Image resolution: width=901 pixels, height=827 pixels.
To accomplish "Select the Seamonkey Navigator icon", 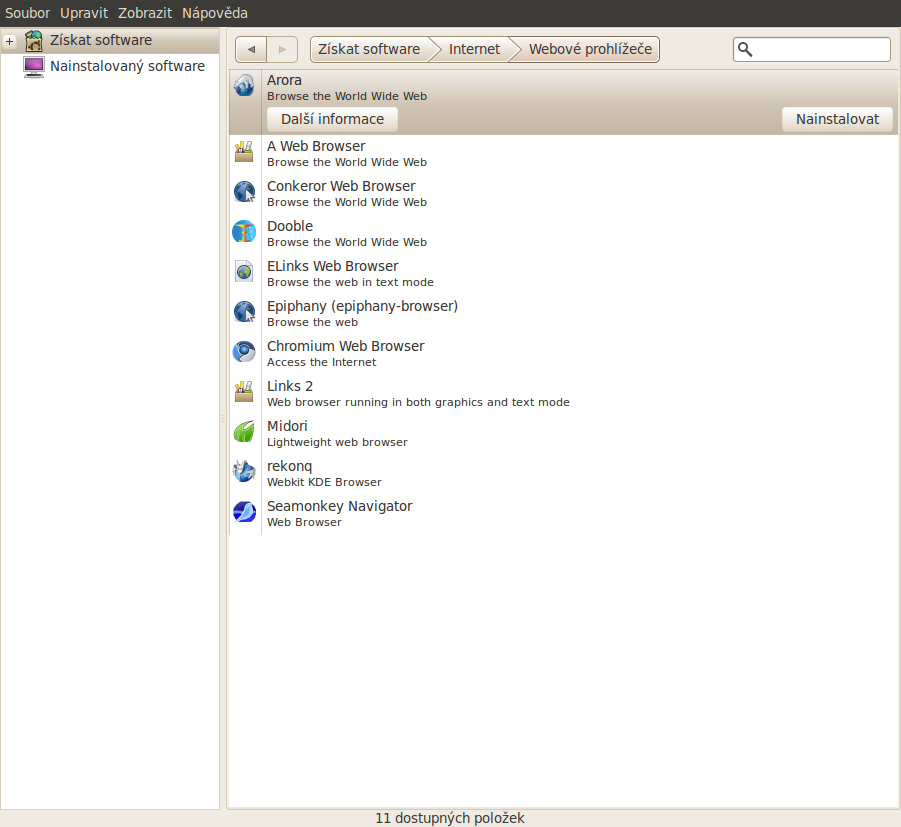I will (x=244, y=512).
